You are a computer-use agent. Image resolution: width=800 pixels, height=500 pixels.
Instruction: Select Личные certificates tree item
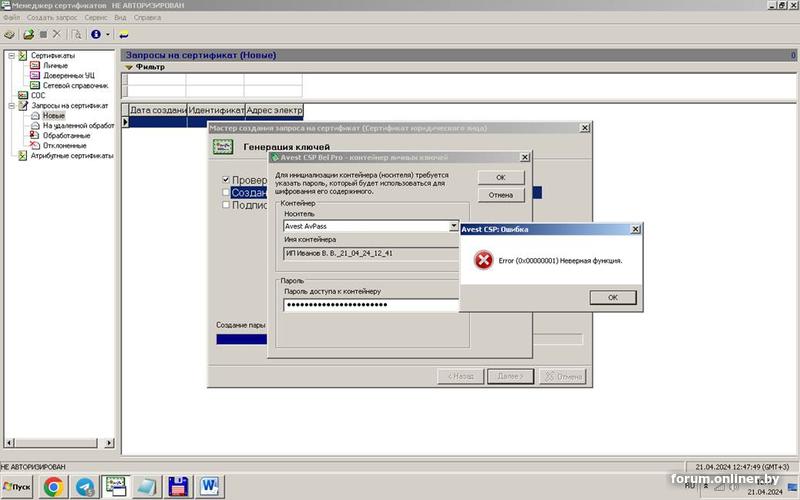[x=55, y=65]
